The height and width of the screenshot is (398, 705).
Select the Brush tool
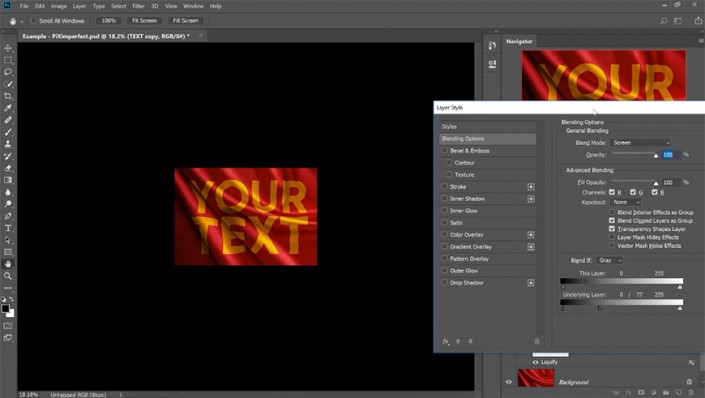(x=8, y=132)
